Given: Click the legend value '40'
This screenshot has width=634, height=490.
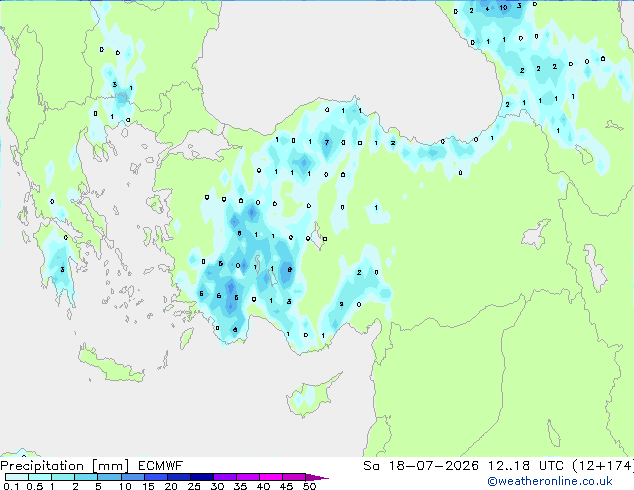Looking at the screenshot, I should pyautogui.click(x=263, y=486).
